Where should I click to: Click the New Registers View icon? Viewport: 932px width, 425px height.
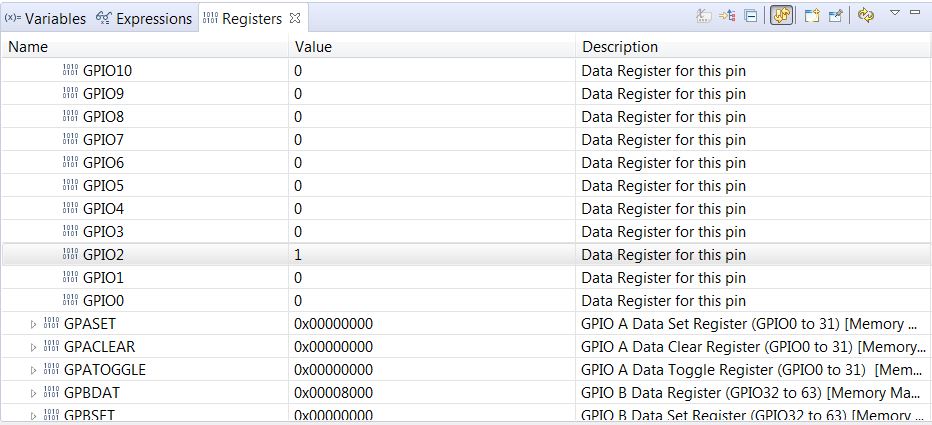tap(810, 17)
